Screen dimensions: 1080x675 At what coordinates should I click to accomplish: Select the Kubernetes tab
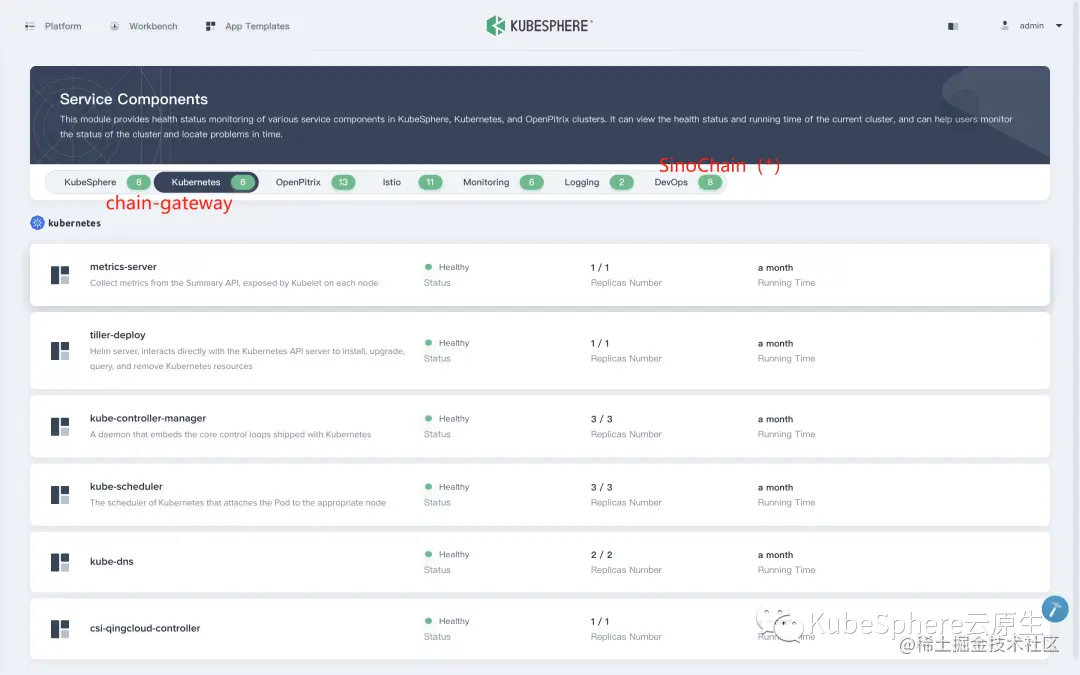click(x=206, y=183)
